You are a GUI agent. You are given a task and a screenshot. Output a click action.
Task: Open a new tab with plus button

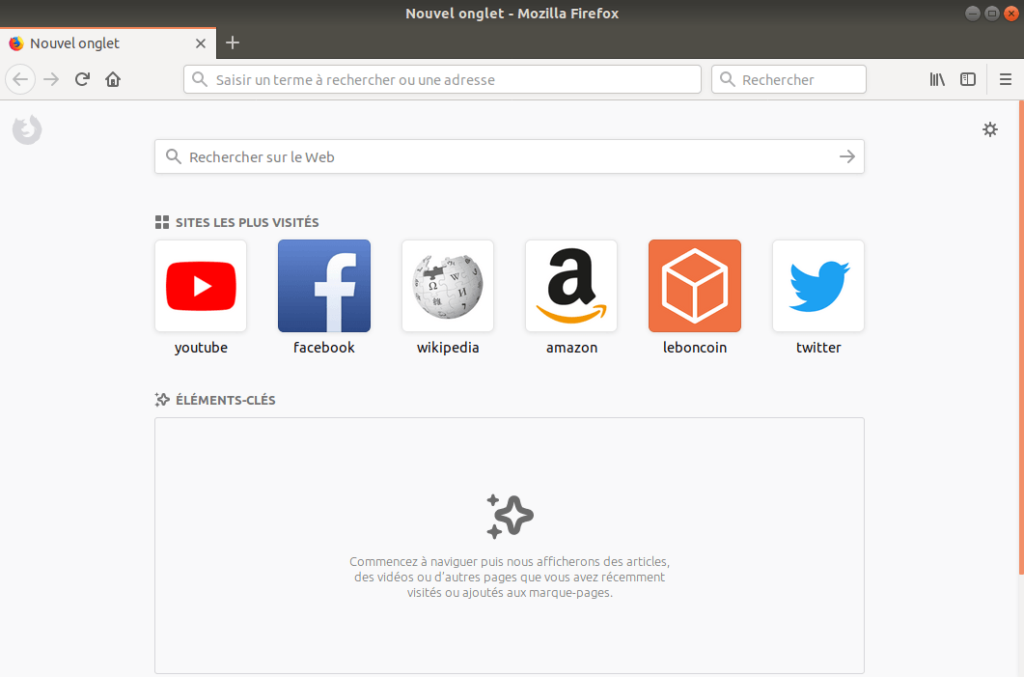point(232,43)
